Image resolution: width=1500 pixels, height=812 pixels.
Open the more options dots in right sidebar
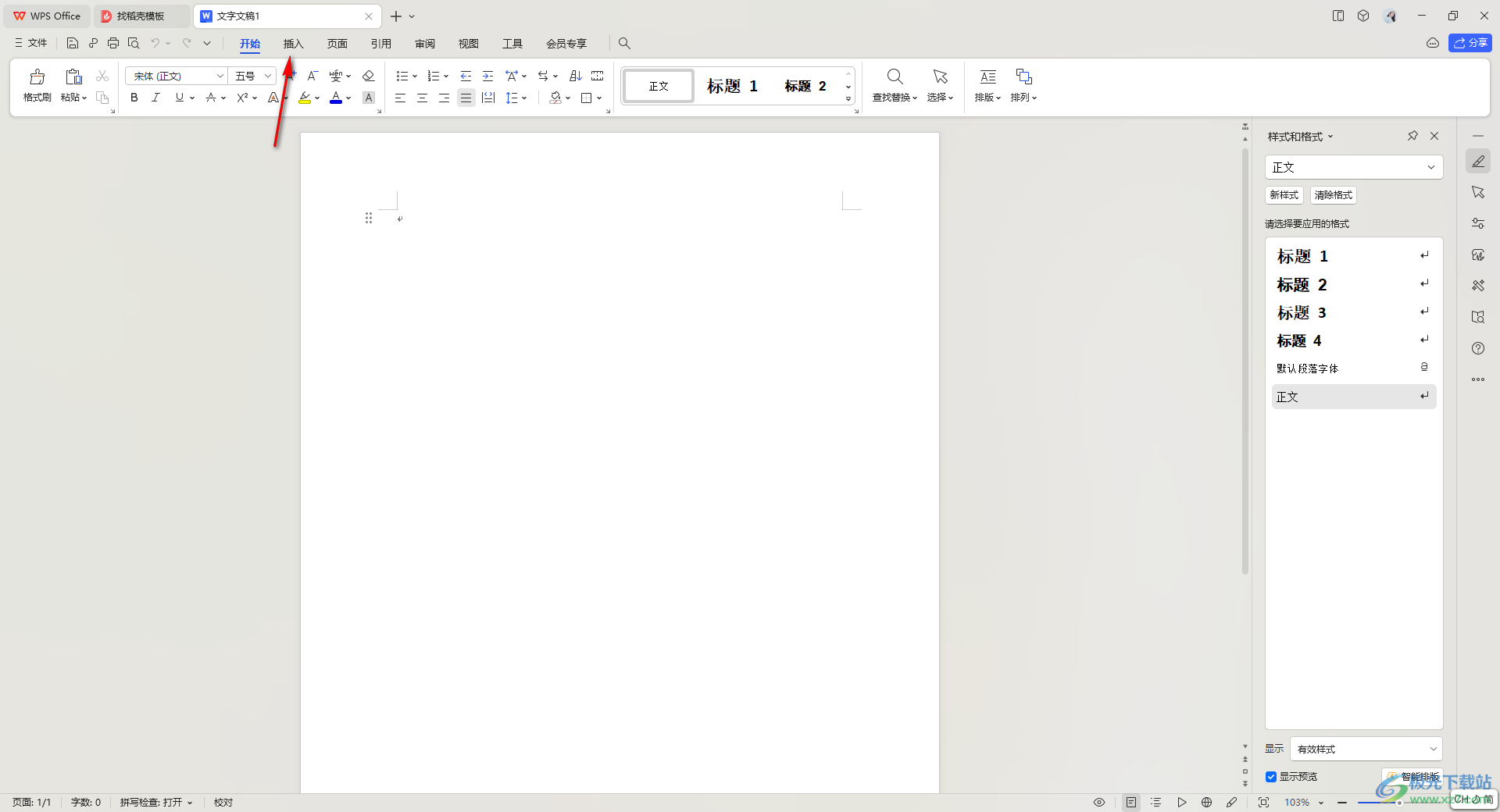click(x=1478, y=379)
